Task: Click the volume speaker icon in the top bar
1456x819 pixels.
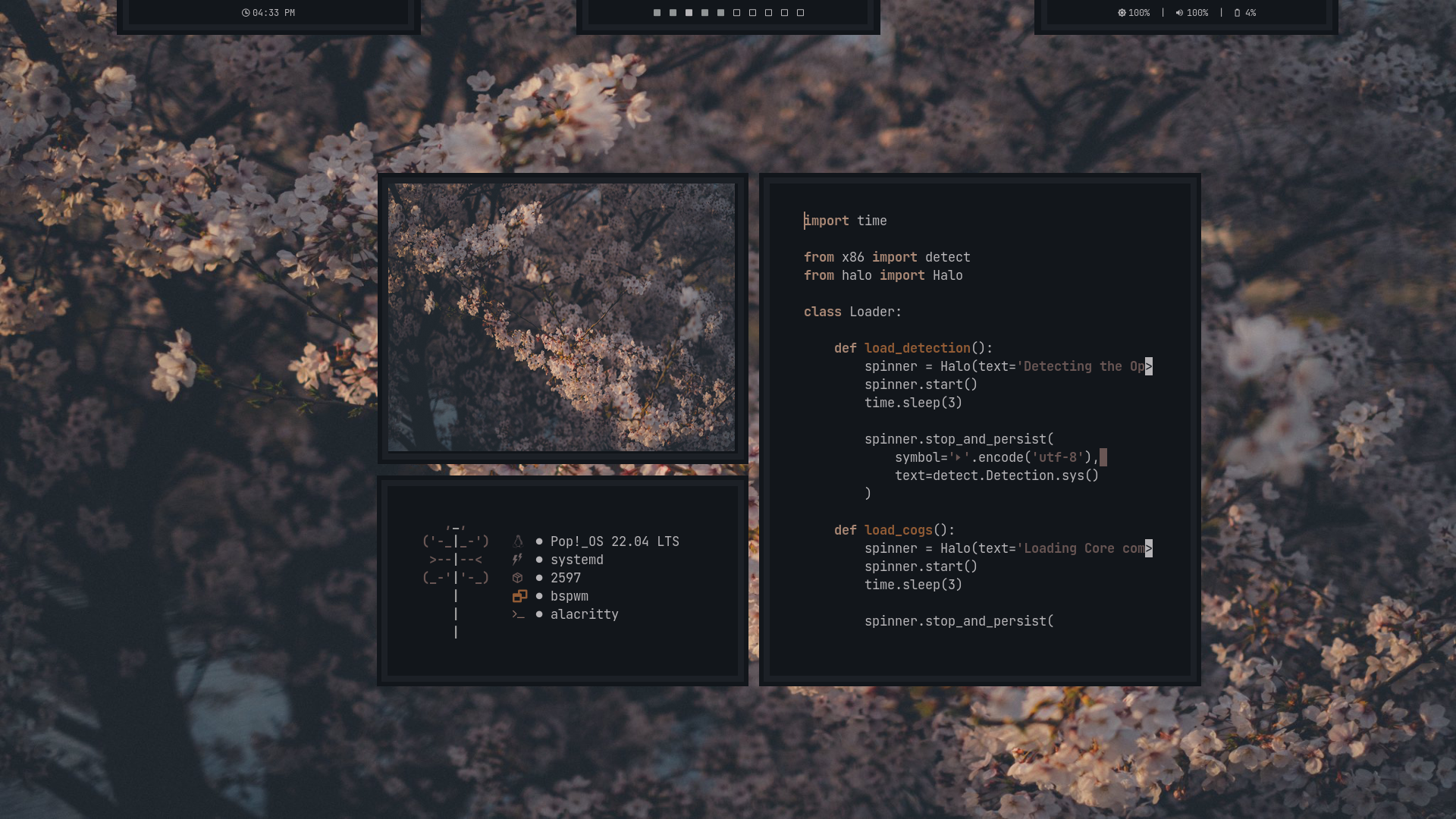Action: (x=1179, y=13)
